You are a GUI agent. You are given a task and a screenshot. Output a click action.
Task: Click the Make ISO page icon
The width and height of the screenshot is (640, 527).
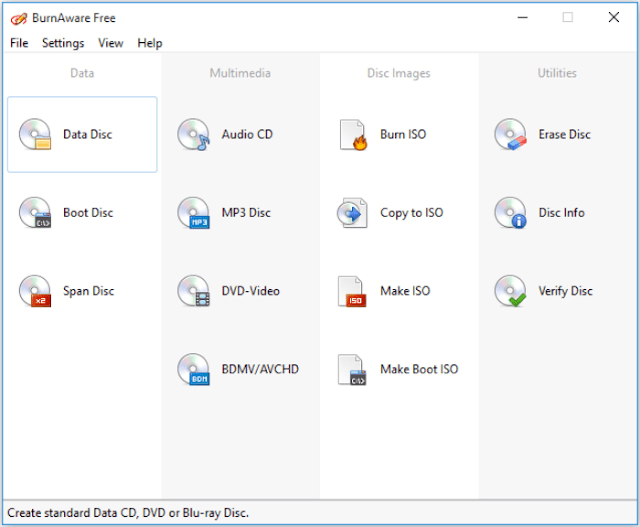[352, 291]
